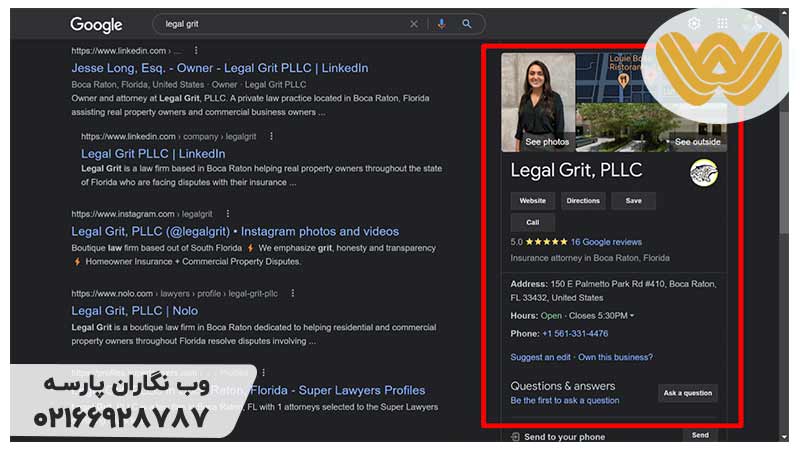Click the Directions button
The width and height of the screenshot is (800, 450).
pos(583,201)
